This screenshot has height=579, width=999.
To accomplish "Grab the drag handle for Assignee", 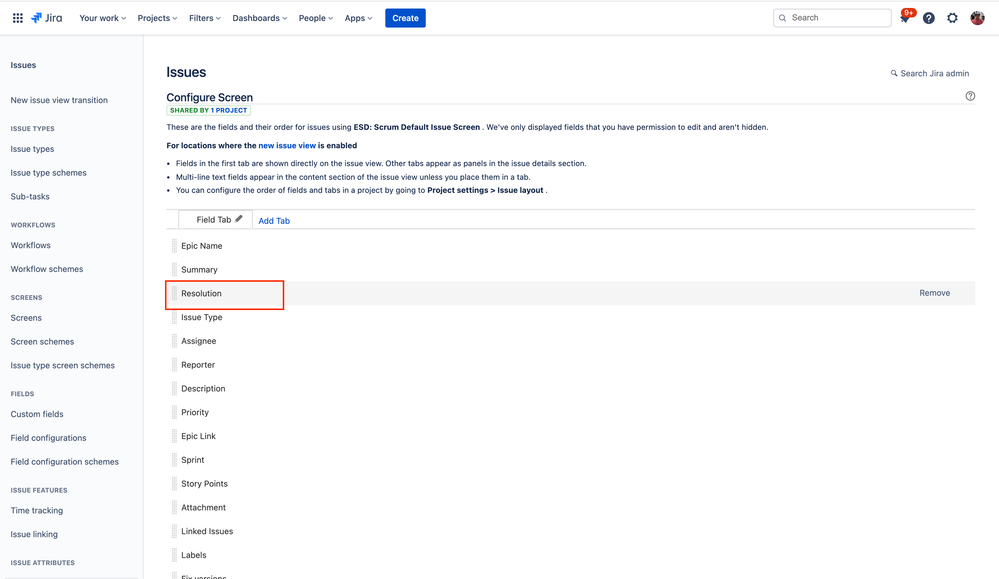I will tap(174, 341).
